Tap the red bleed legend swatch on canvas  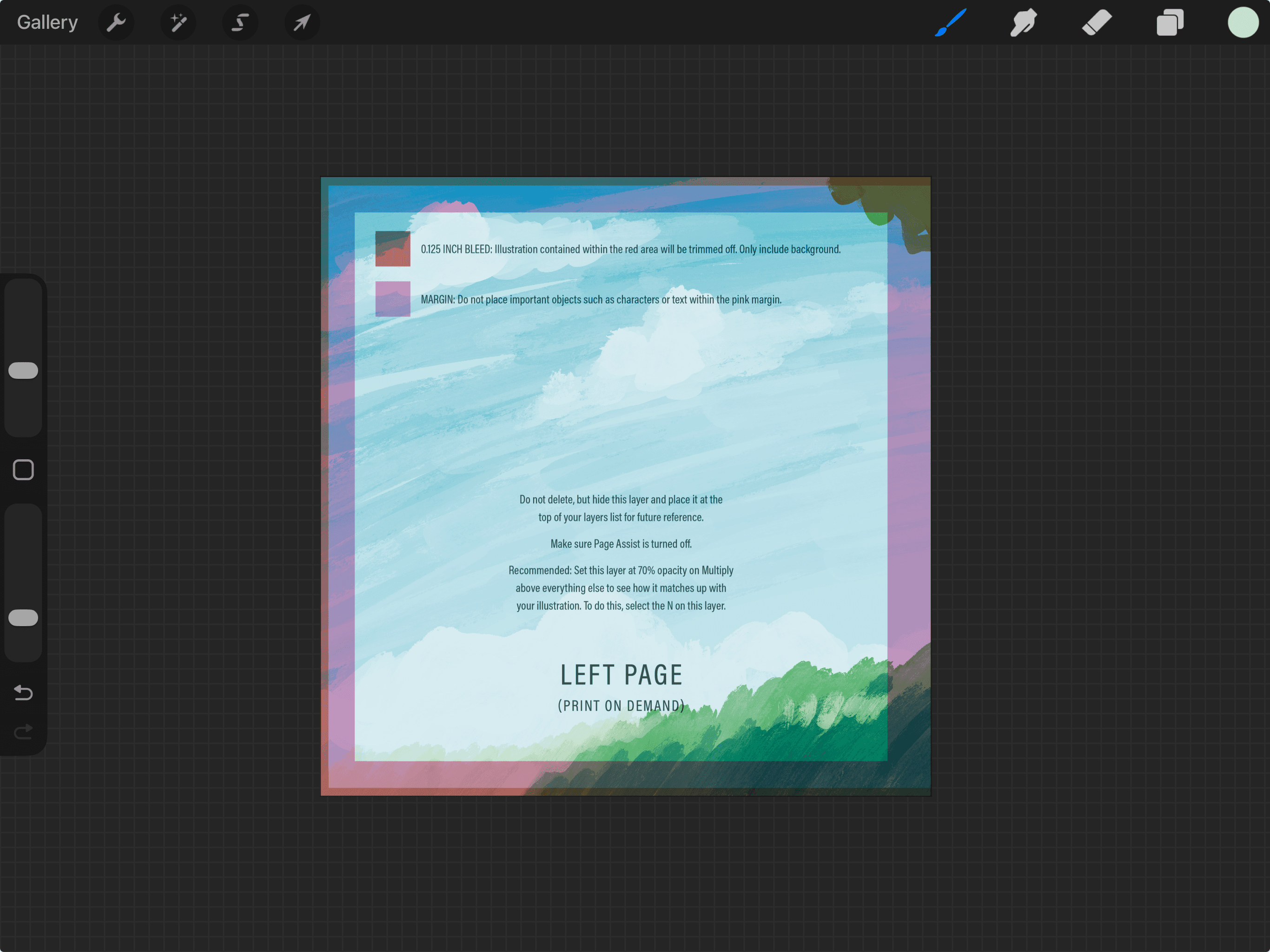(x=393, y=249)
